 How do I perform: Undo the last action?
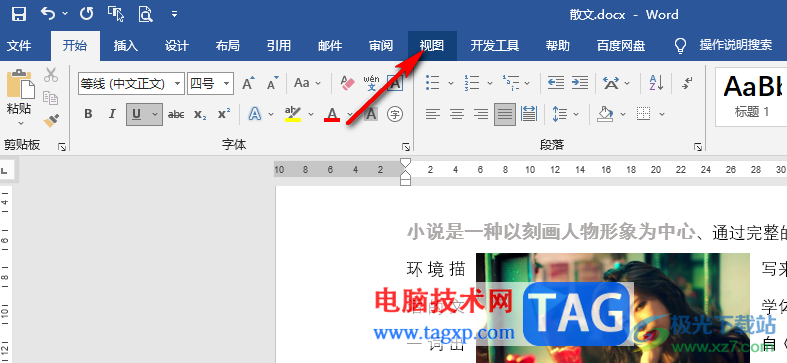49,14
